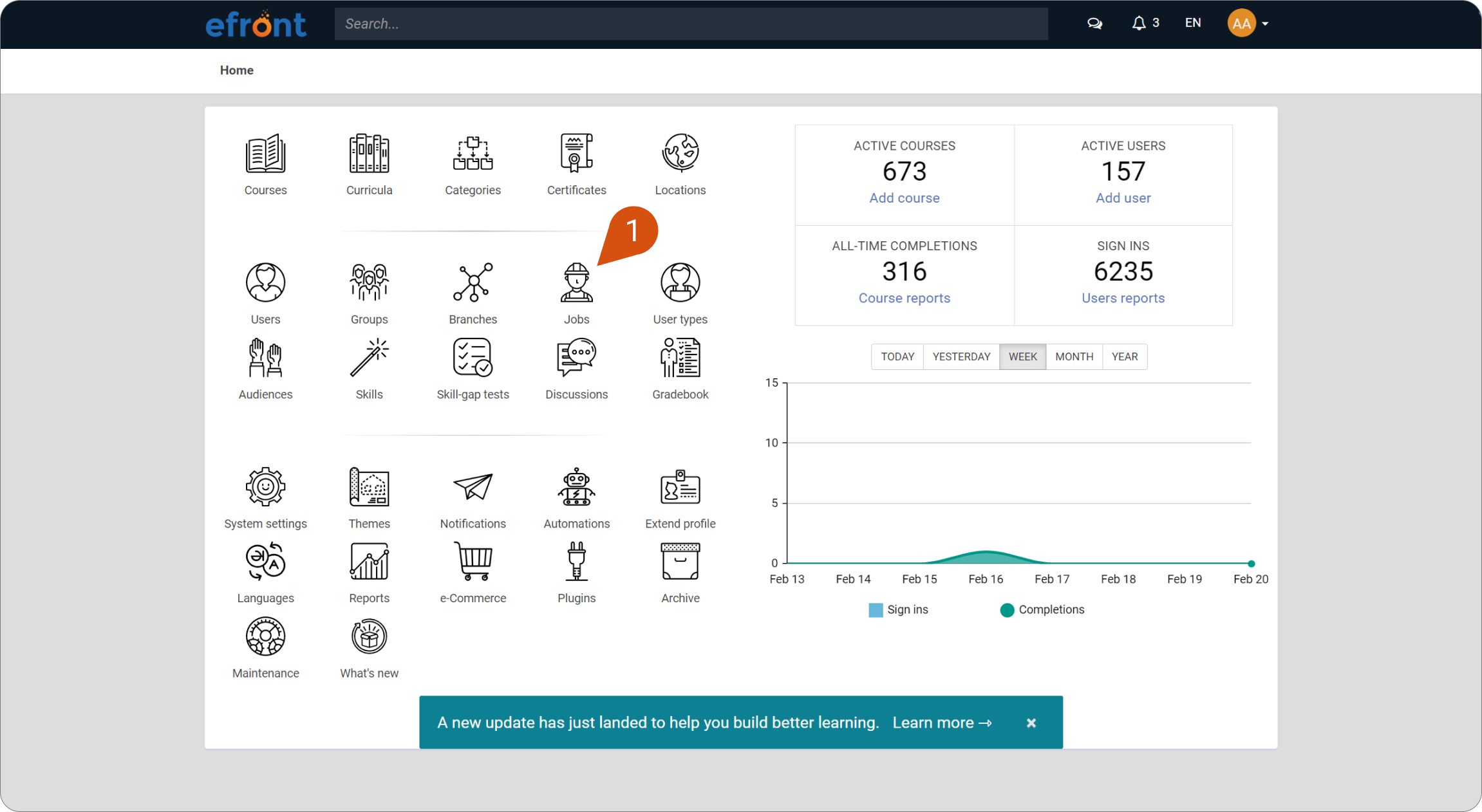Open Skill-gap tests checklist icon
Screen dimensions: 1482x812
click(x=473, y=357)
